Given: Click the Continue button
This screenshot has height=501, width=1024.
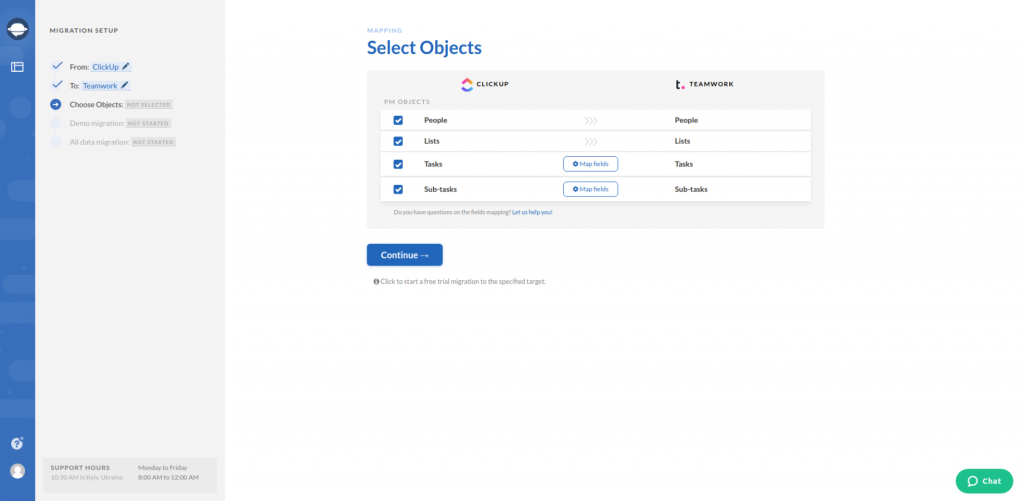Looking at the screenshot, I should 405,255.
